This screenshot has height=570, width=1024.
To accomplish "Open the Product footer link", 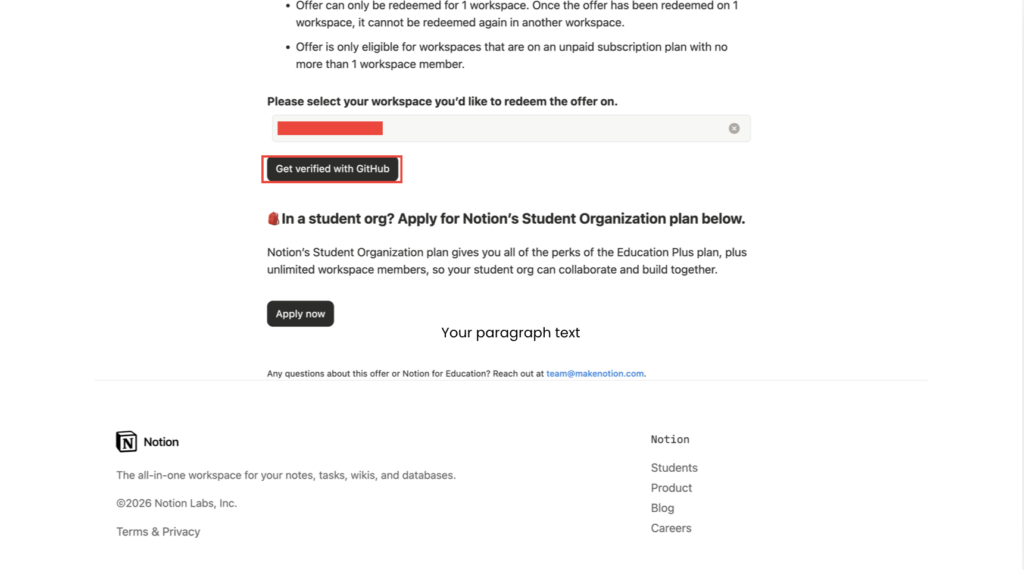I will coord(671,488).
